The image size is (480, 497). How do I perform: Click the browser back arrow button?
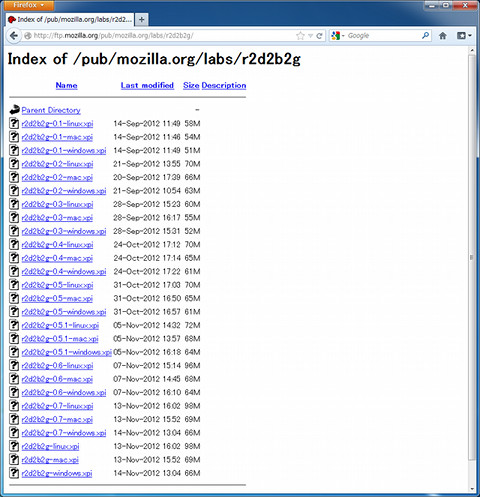14,36
